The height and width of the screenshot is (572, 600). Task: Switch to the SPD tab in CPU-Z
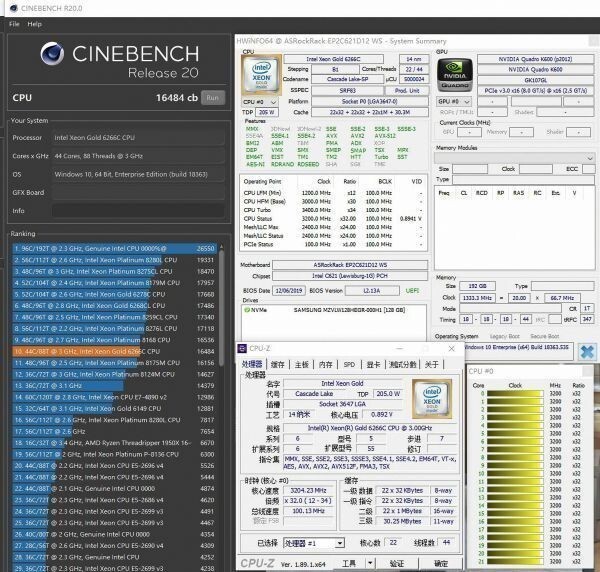(x=349, y=365)
